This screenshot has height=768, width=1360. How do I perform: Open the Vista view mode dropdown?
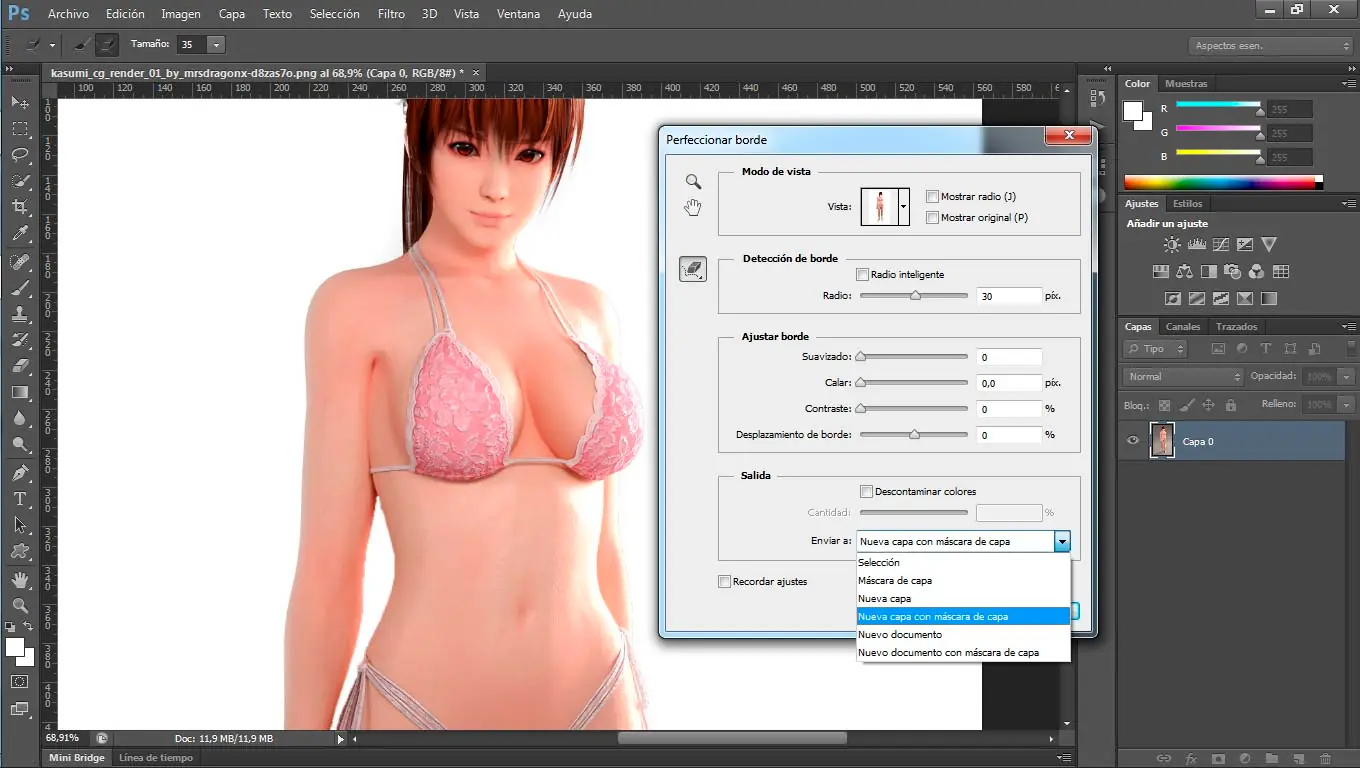click(904, 207)
